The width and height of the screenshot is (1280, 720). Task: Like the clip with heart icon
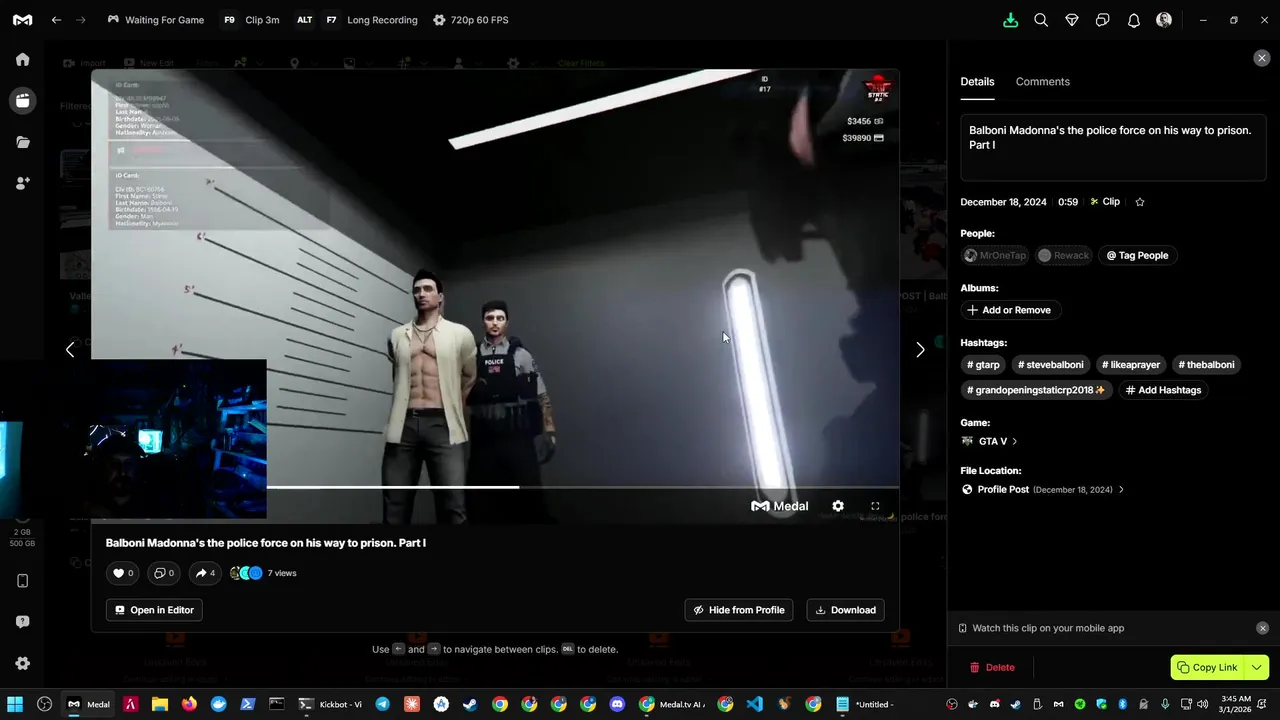pyautogui.click(x=123, y=573)
